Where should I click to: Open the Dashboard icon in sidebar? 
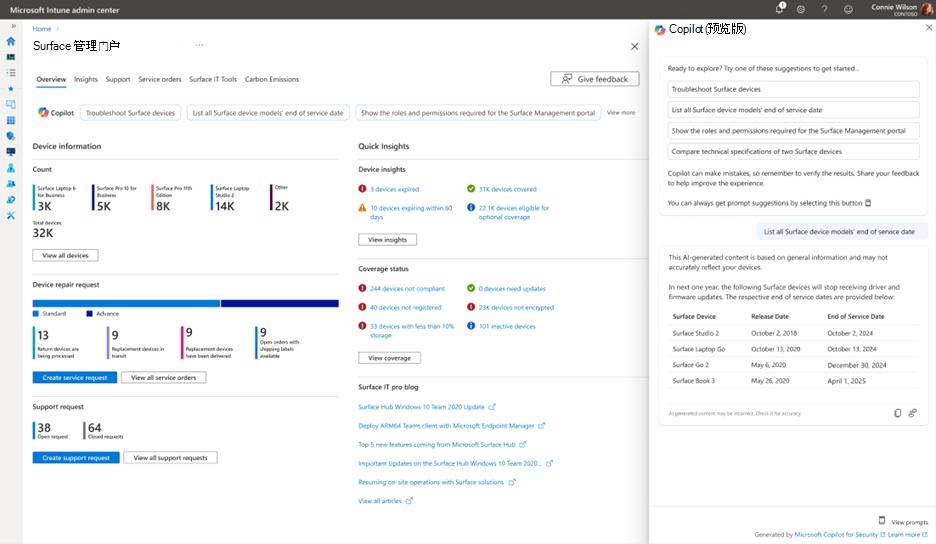(x=11, y=57)
